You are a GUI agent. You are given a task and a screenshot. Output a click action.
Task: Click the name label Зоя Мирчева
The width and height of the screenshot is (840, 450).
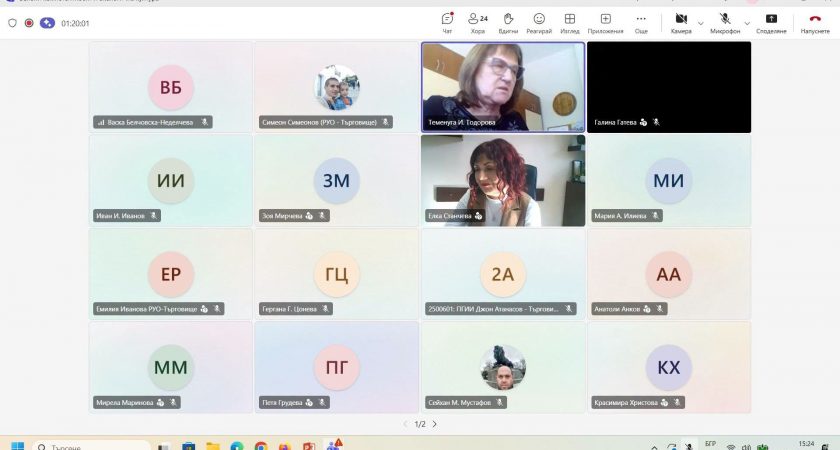coord(282,216)
